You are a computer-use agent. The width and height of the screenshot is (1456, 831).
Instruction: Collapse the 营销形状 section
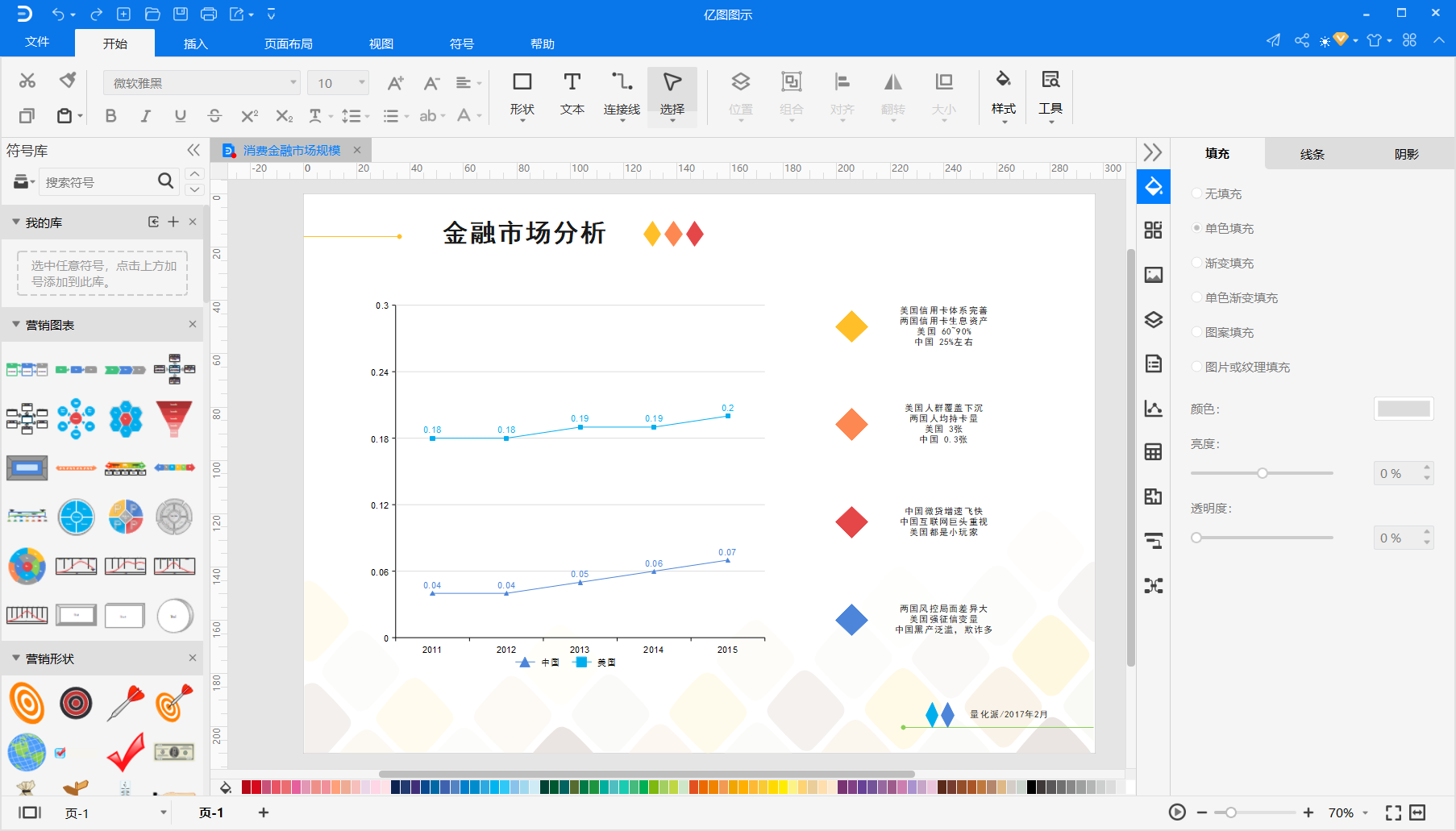tap(15, 659)
